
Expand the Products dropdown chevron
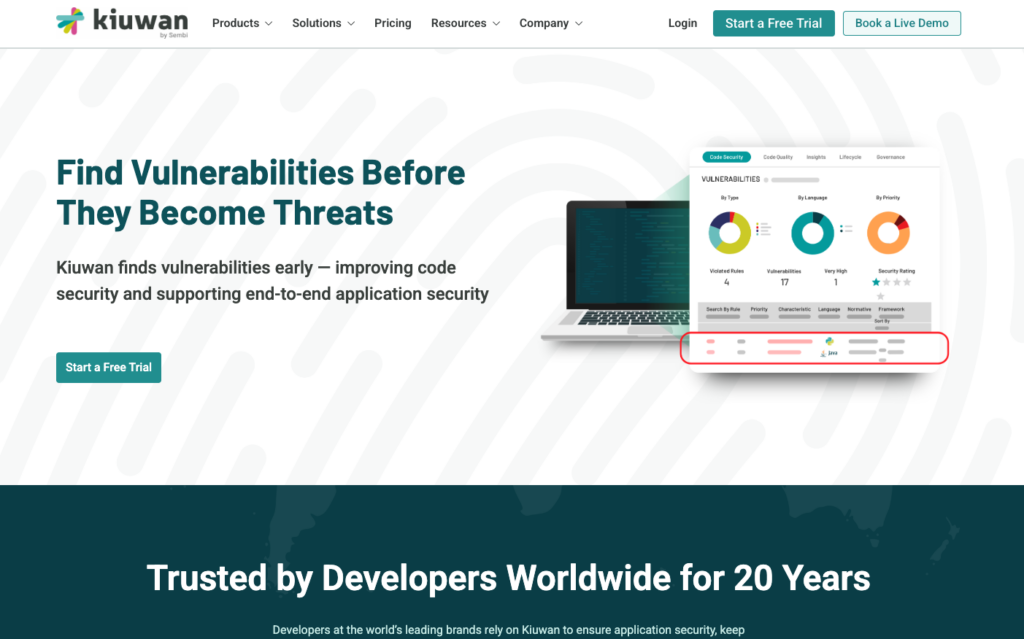click(268, 24)
